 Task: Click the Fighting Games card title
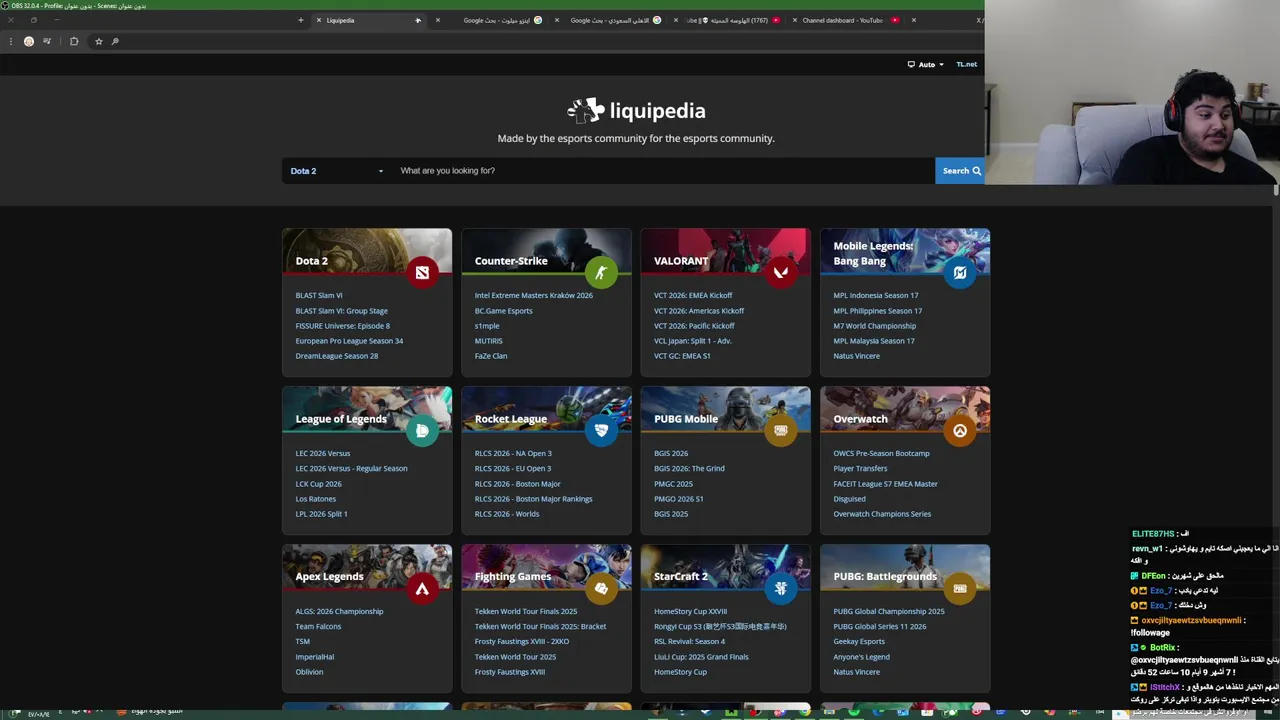[x=512, y=576]
